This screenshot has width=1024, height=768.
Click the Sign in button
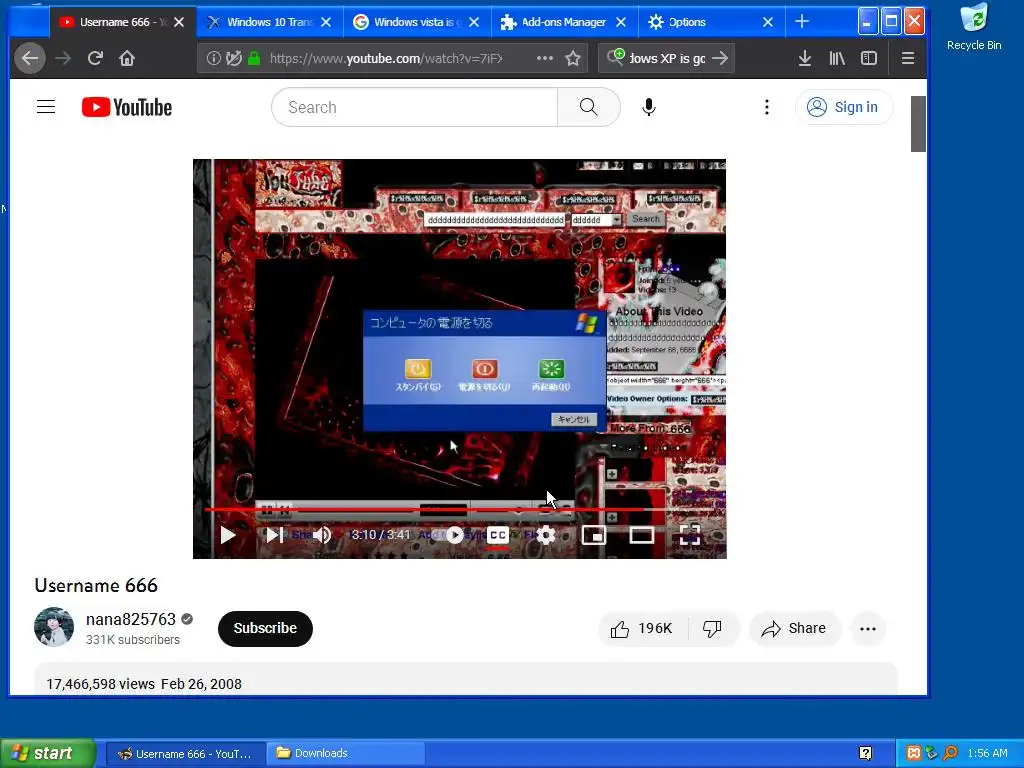pos(844,107)
